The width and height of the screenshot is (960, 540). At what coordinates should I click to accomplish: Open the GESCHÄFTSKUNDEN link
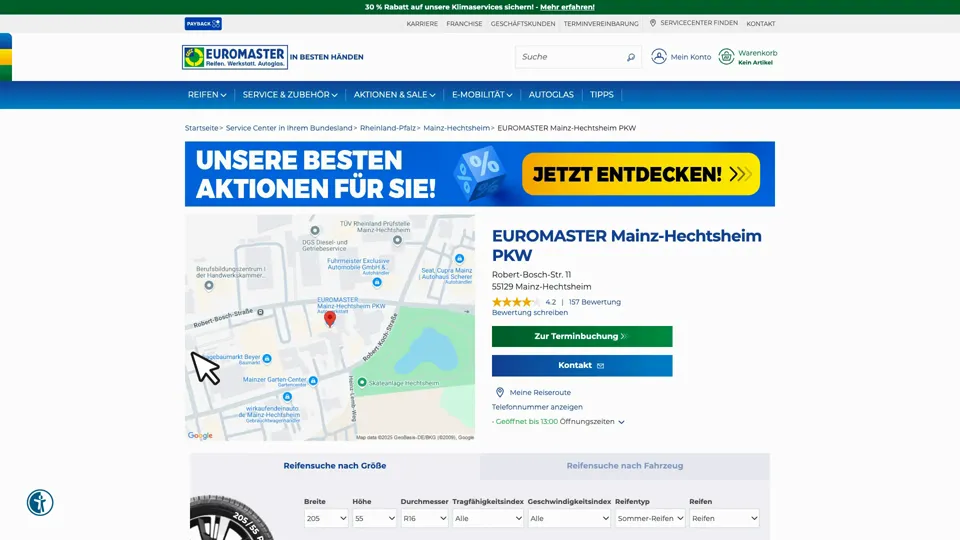pos(523,24)
